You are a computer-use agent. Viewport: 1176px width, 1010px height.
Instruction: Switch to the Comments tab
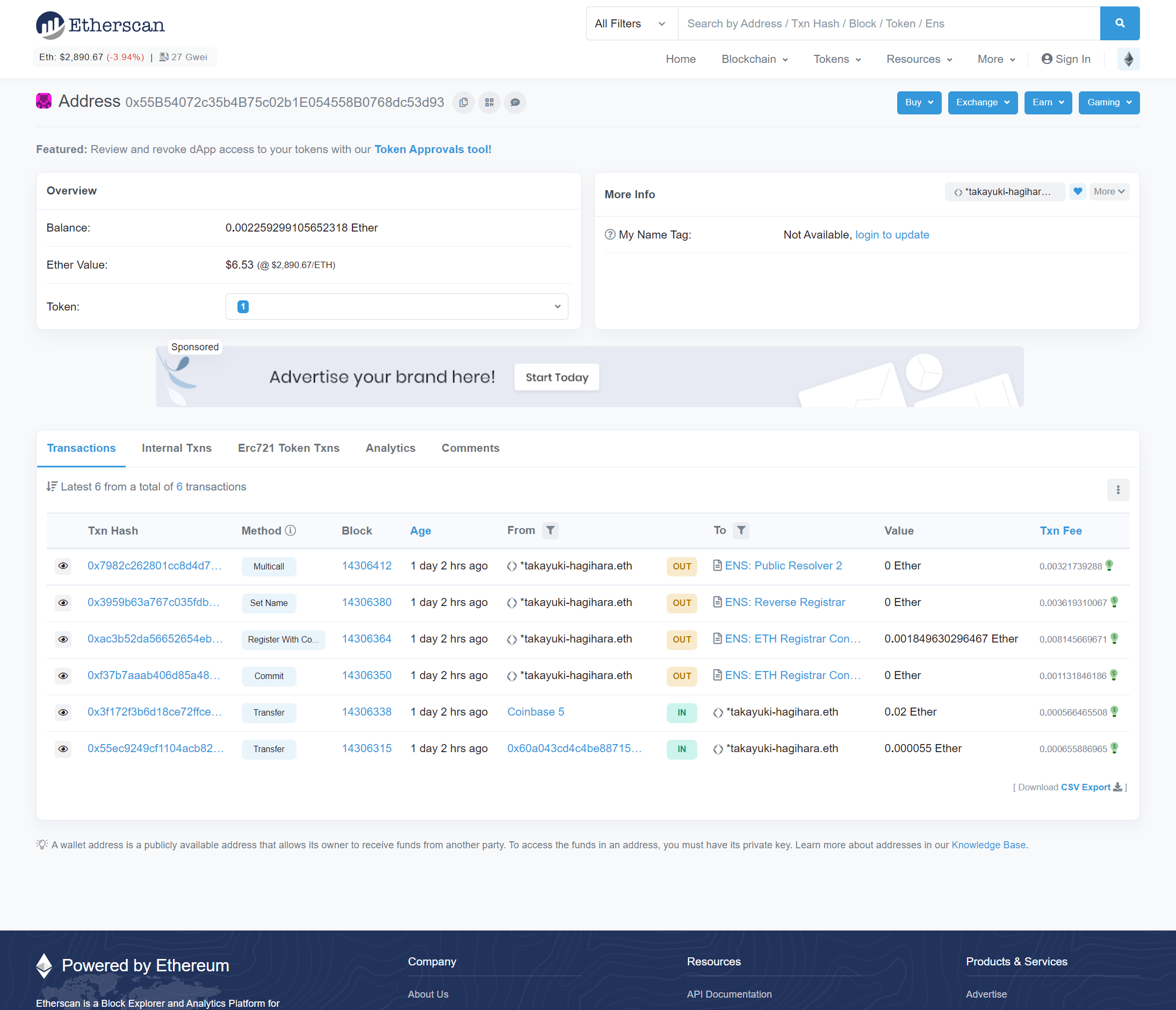(x=471, y=448)
